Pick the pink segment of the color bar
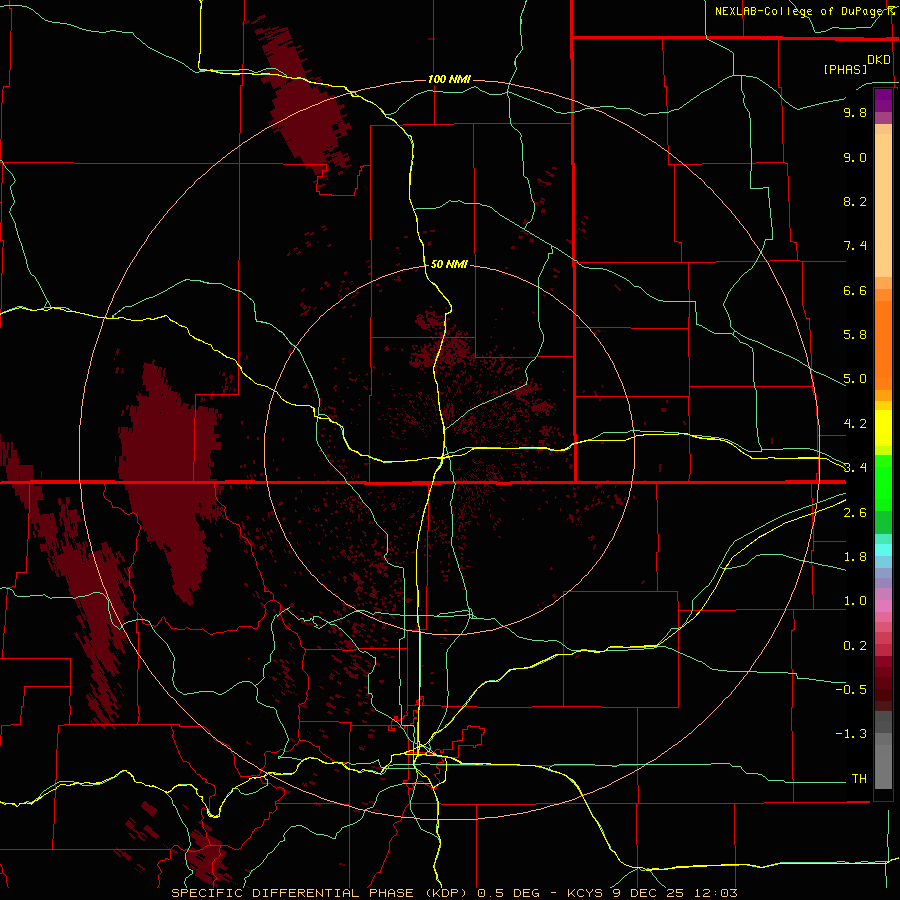 point(883,606)
